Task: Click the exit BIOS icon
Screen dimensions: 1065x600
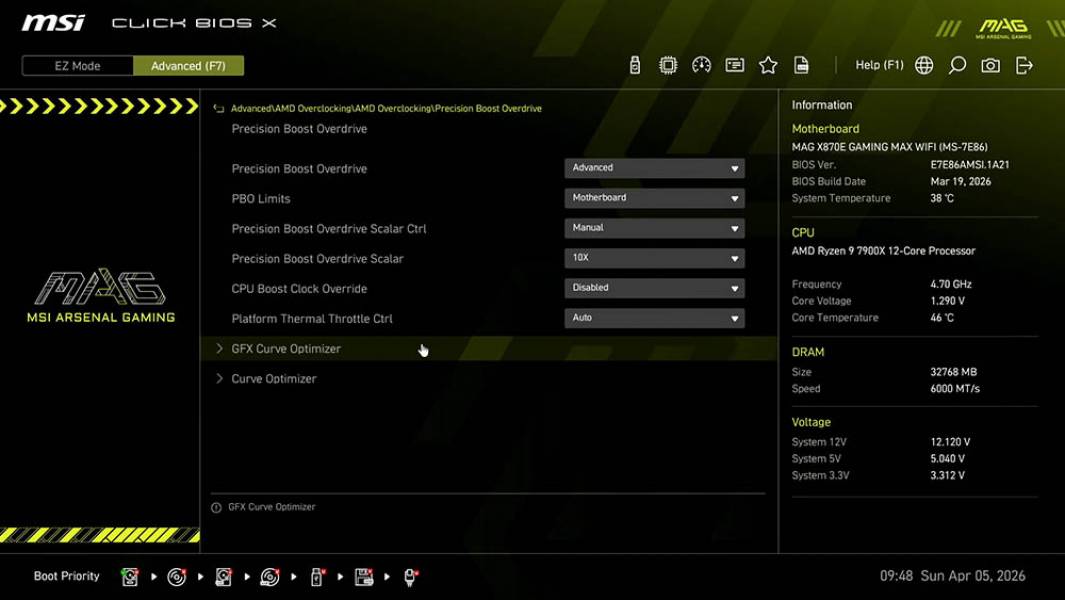Action: tap(1022, 64)
